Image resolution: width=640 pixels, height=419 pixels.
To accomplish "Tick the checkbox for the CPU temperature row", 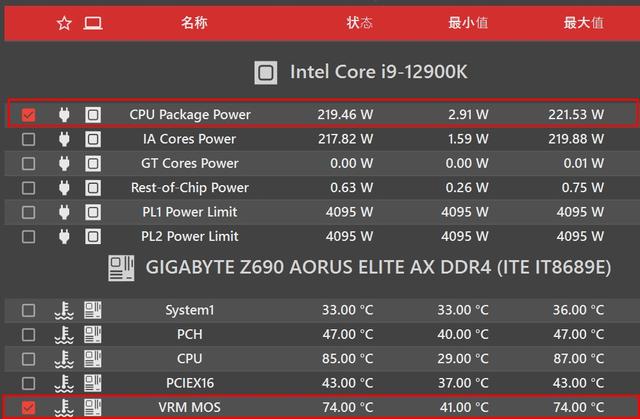I will coord(28,359).
